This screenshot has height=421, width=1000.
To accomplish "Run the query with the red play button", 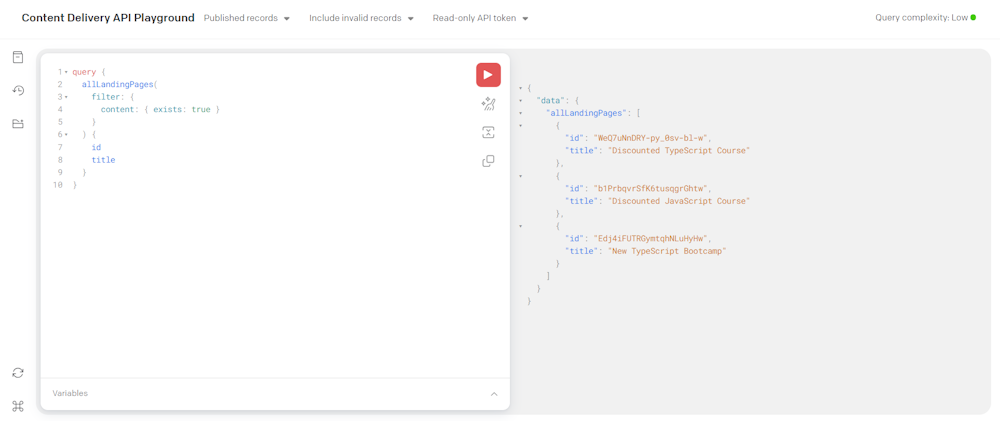I will [488, 75].
